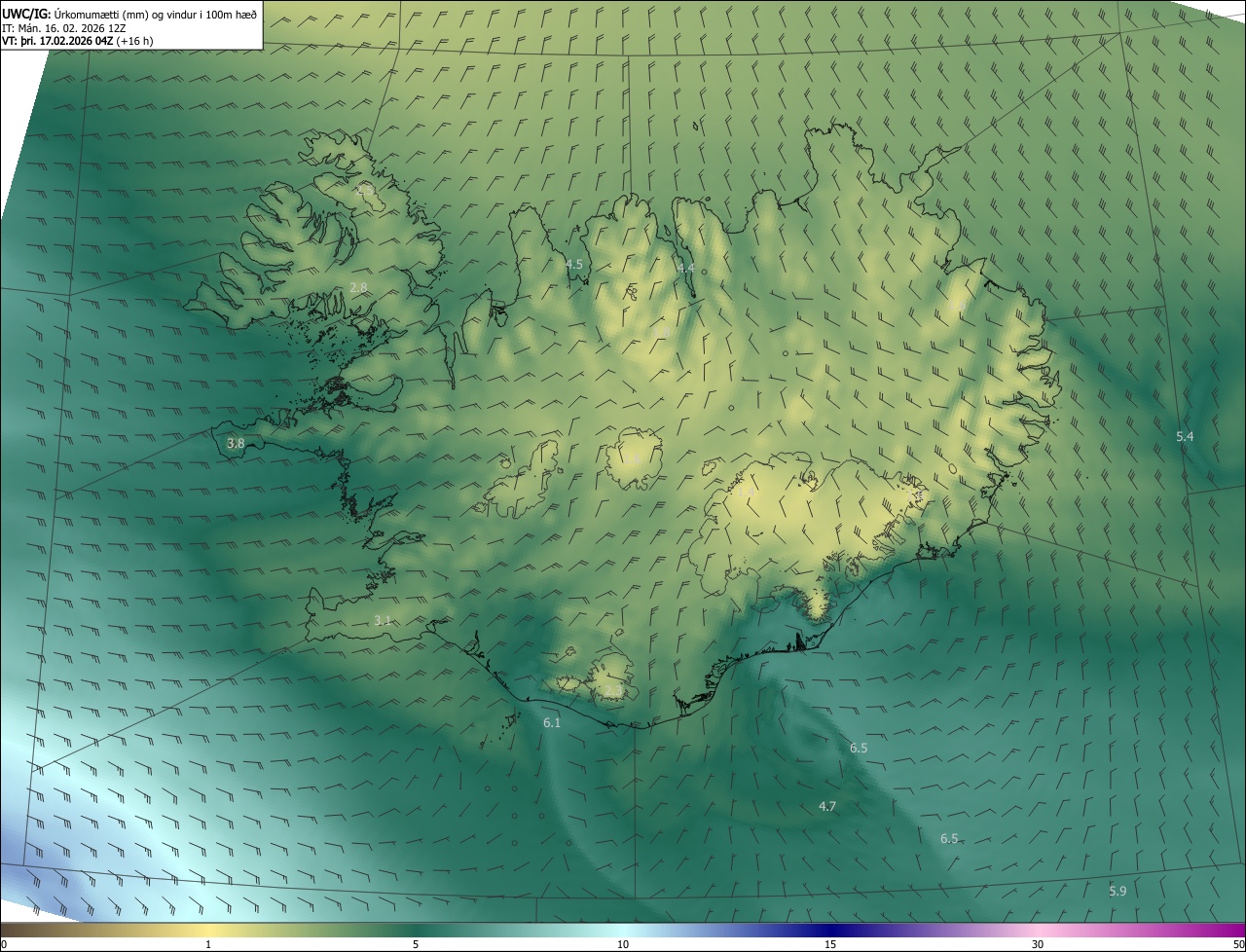This screenshot has height=952, width=1246.
Task: Click the 5.4 value label on the map
Action: (x=1185, y=436)
